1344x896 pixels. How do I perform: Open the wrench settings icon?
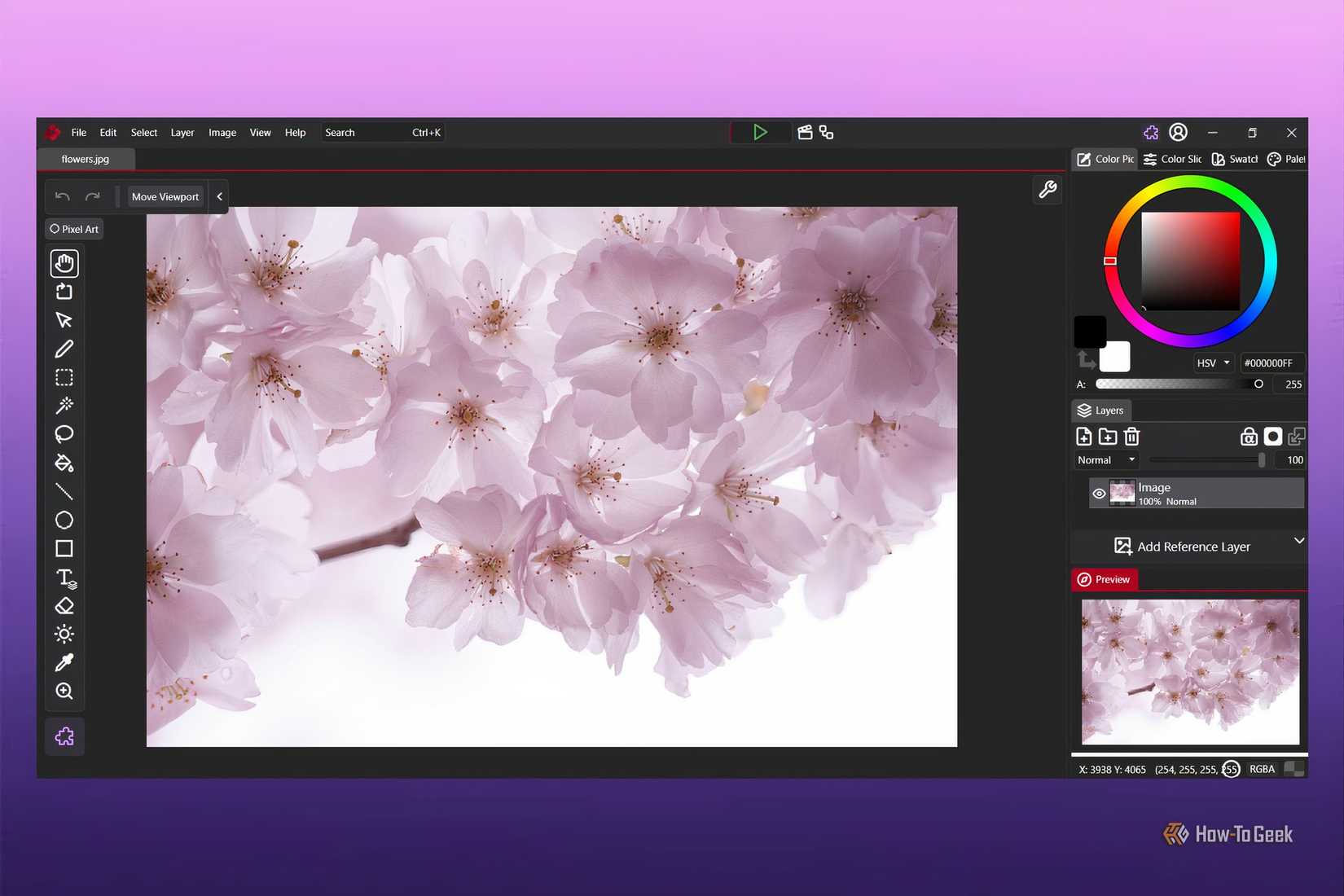click(1048, 190)
